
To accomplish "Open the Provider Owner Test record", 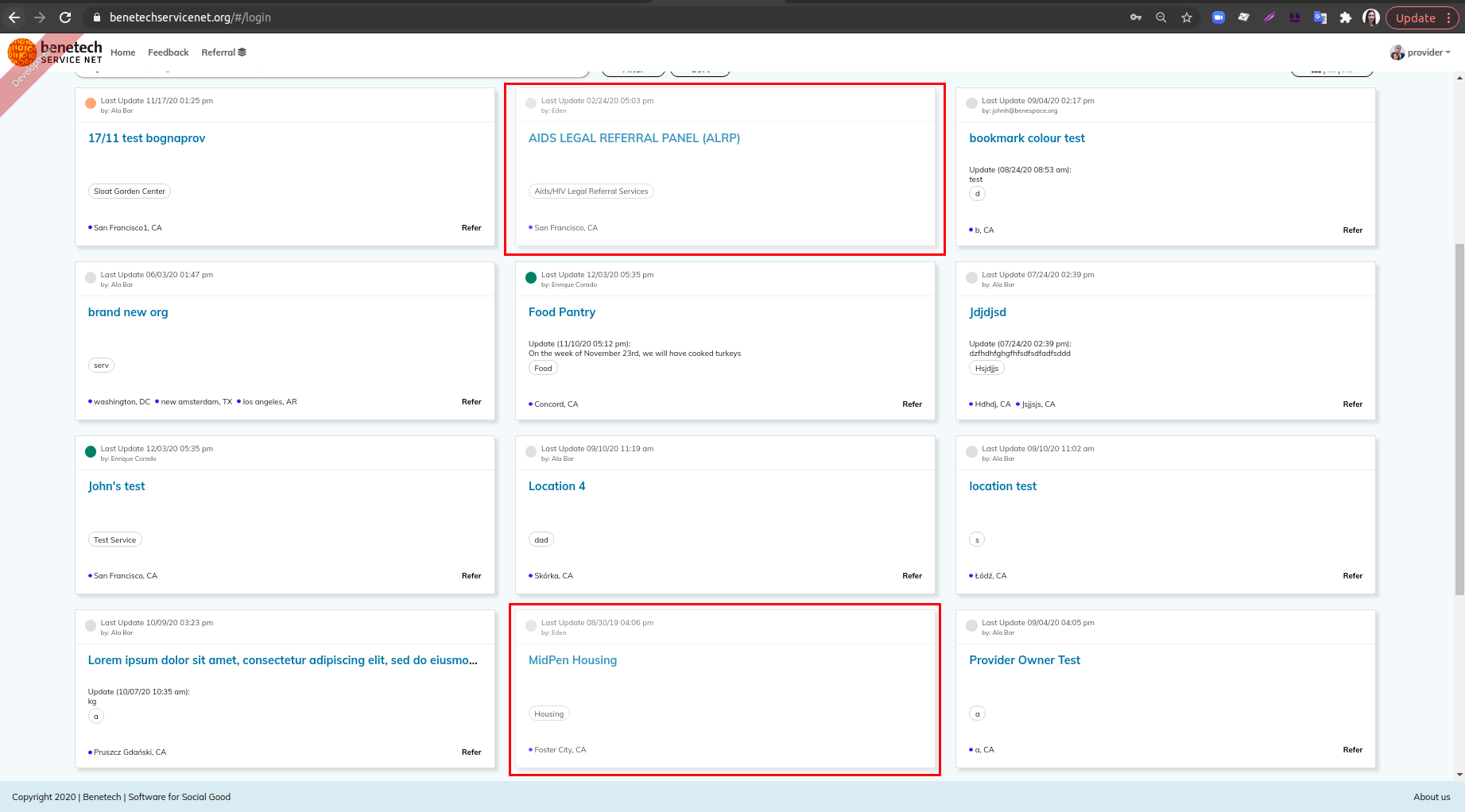I will pyautogui.click(x=1025, y=660).
